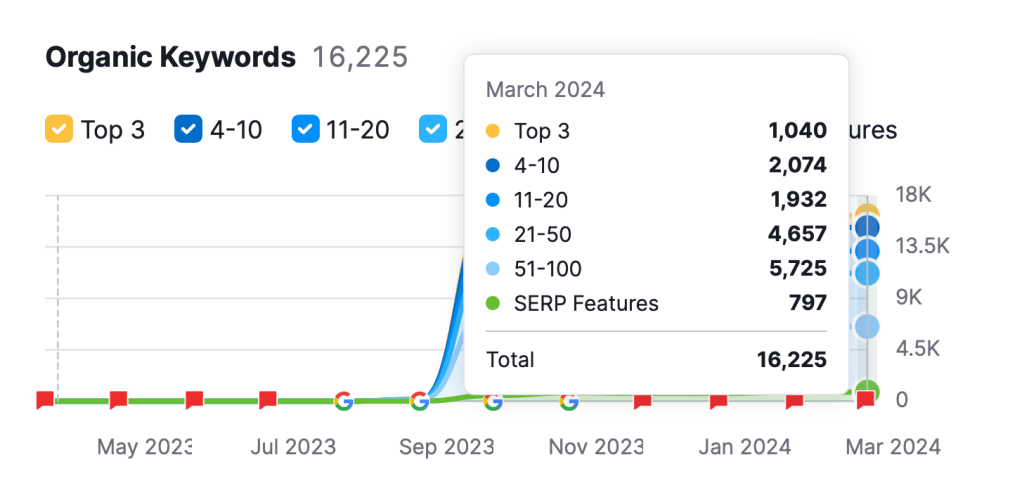Click the green SERP Features data point
1022x481 pixels.
(x=867, y=391)
